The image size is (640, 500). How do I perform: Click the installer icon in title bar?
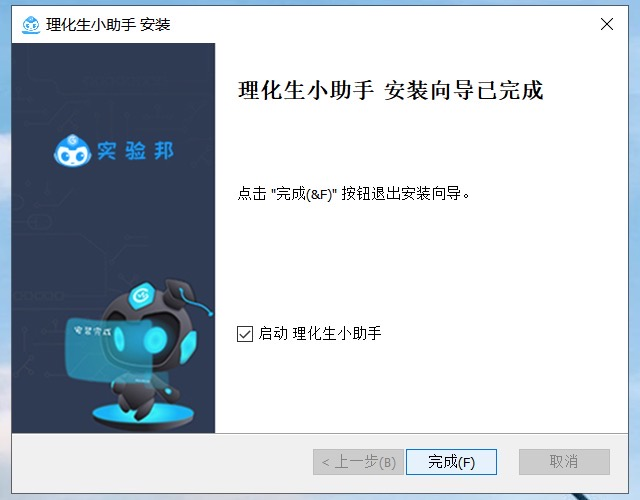[31, 25]
